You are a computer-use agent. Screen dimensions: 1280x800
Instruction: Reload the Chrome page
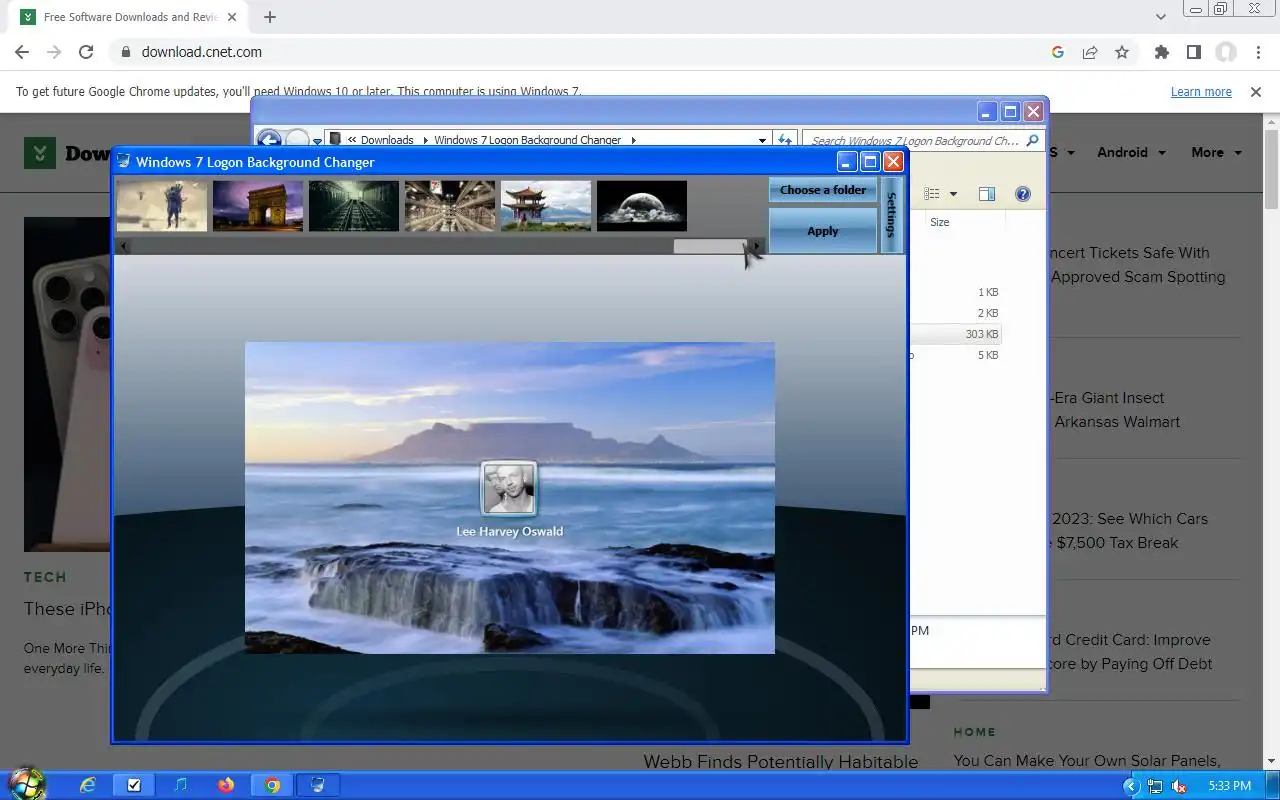[86, 52]
